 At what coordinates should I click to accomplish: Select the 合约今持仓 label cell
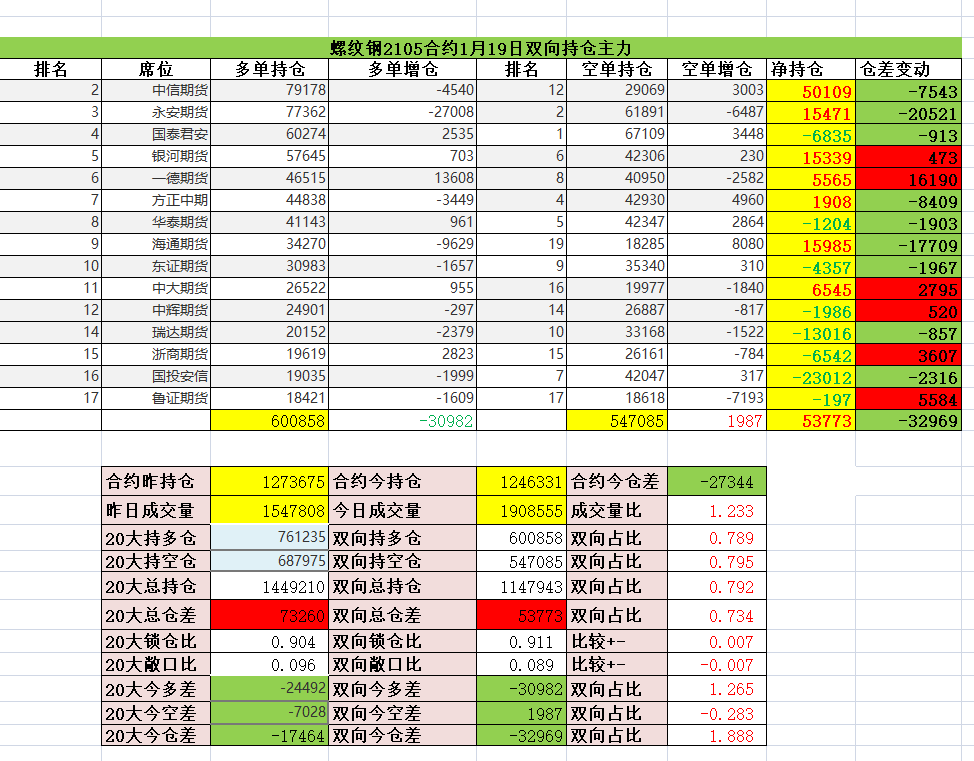point(403,481)
